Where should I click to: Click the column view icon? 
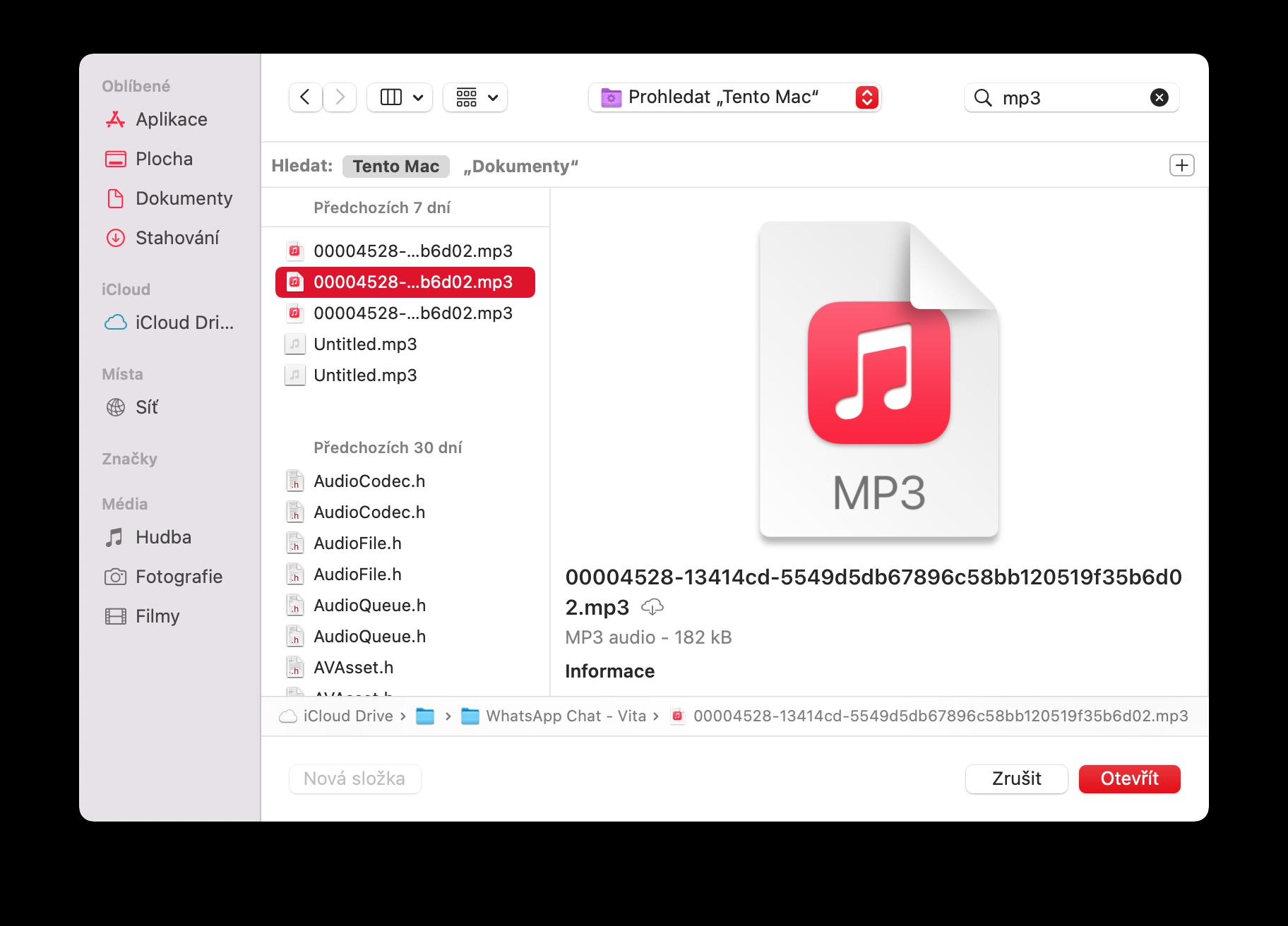tap(390, 97)
